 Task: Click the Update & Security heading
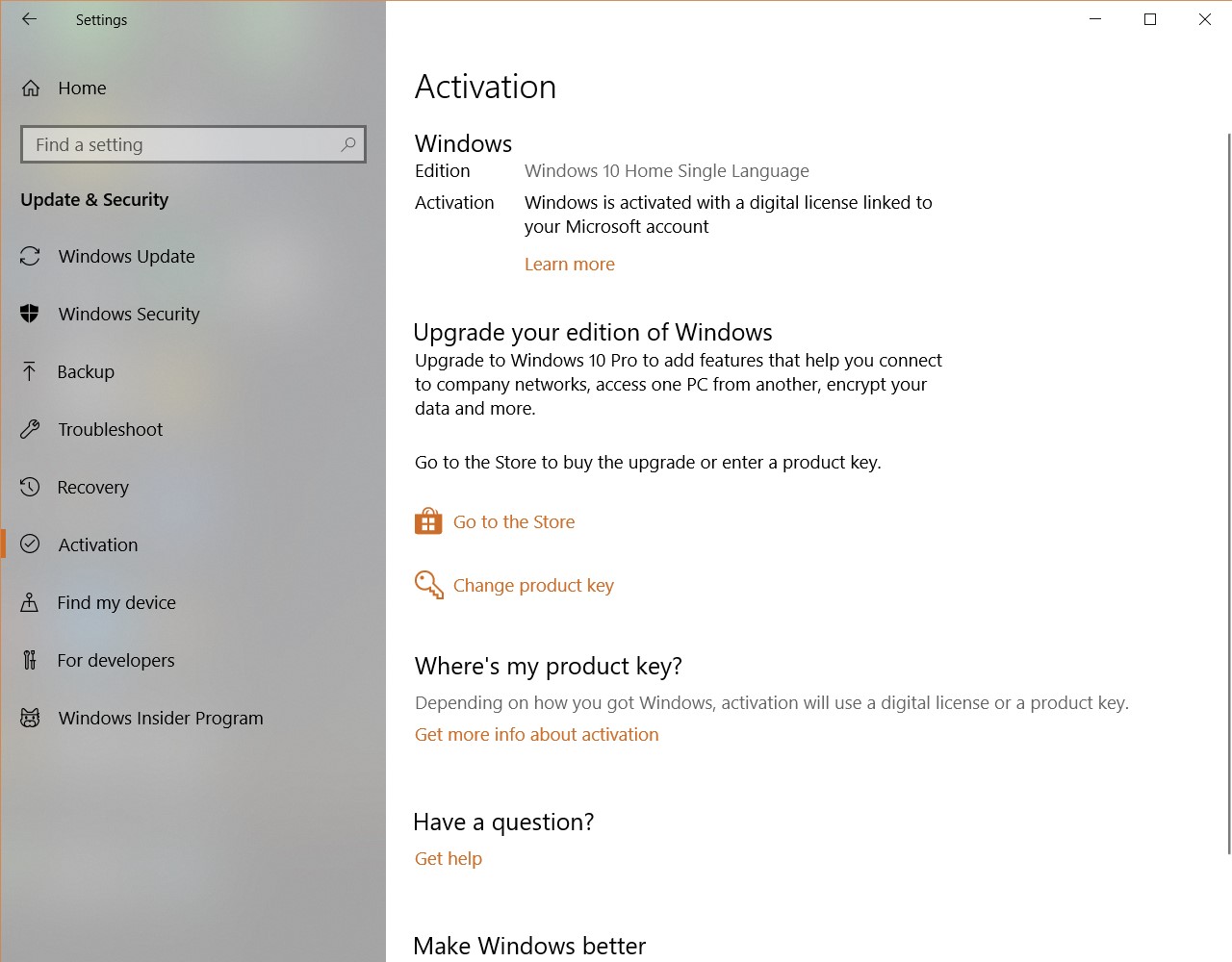pyautogui.click(x=94, y=199)
